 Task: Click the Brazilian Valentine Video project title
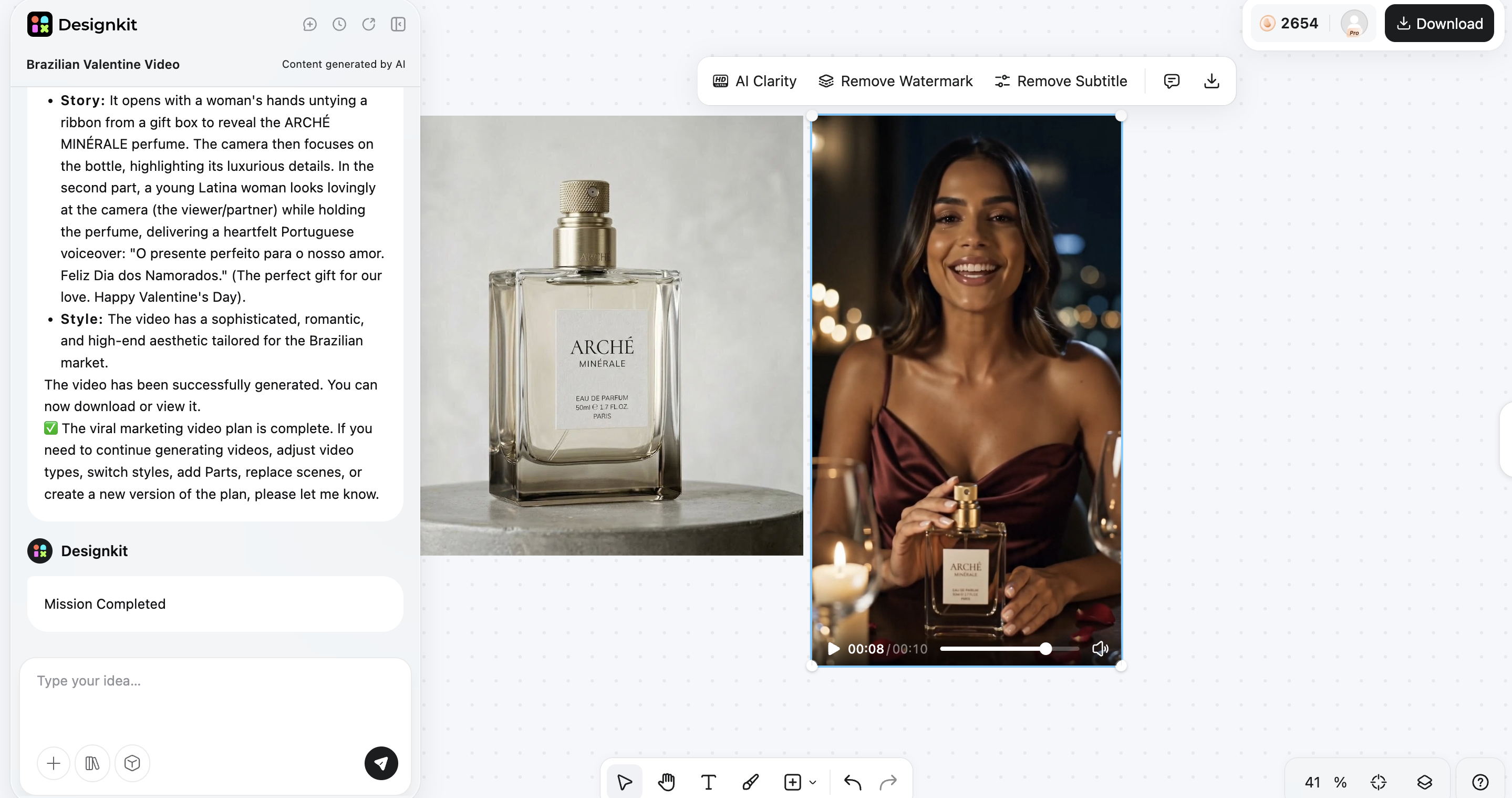coord(103,65)
